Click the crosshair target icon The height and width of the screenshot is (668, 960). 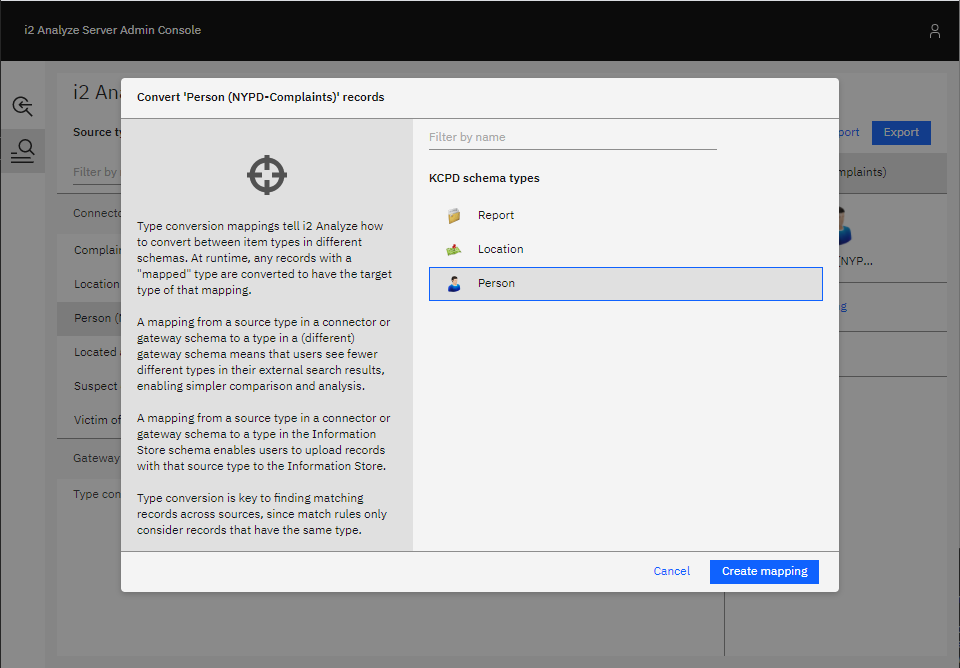[267, 175]
